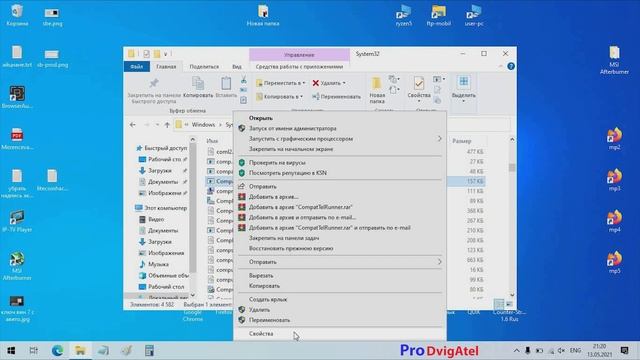Switch to the Вид ribbon tab
640x360 pixels.
coord(237,67)
